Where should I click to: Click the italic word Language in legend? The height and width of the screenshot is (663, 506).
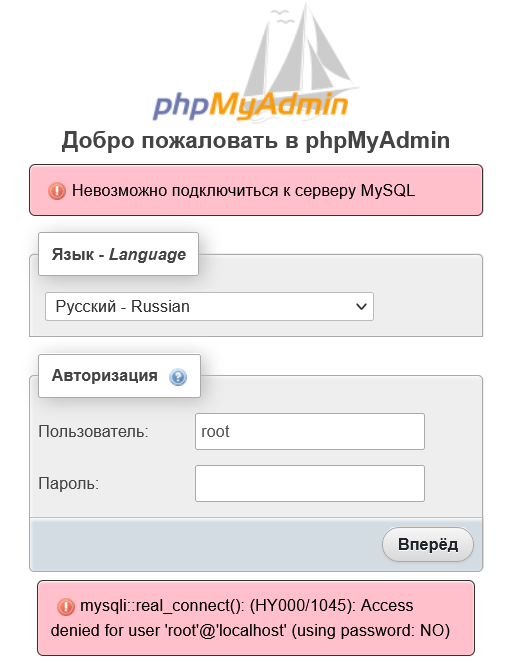pos(148,254)
